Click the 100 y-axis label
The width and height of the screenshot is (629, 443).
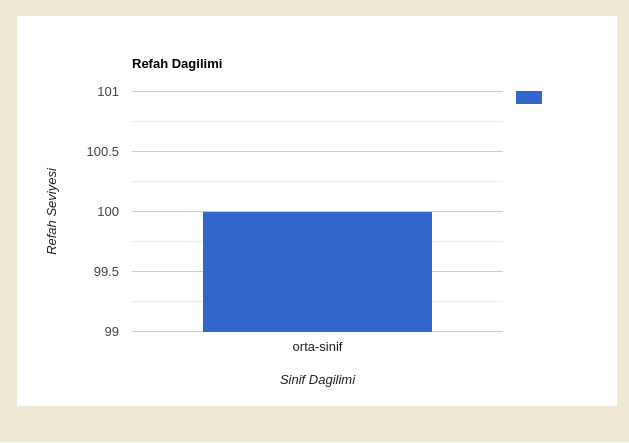click(108, 211)
